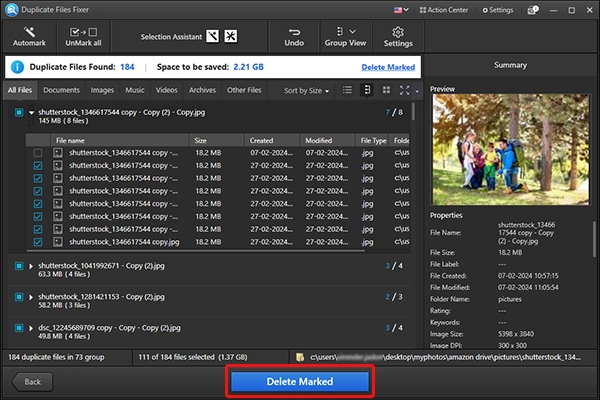Click the UnMark all toolbar button
The width and height of the screenshot is (600, 400).
click(83, 37)
